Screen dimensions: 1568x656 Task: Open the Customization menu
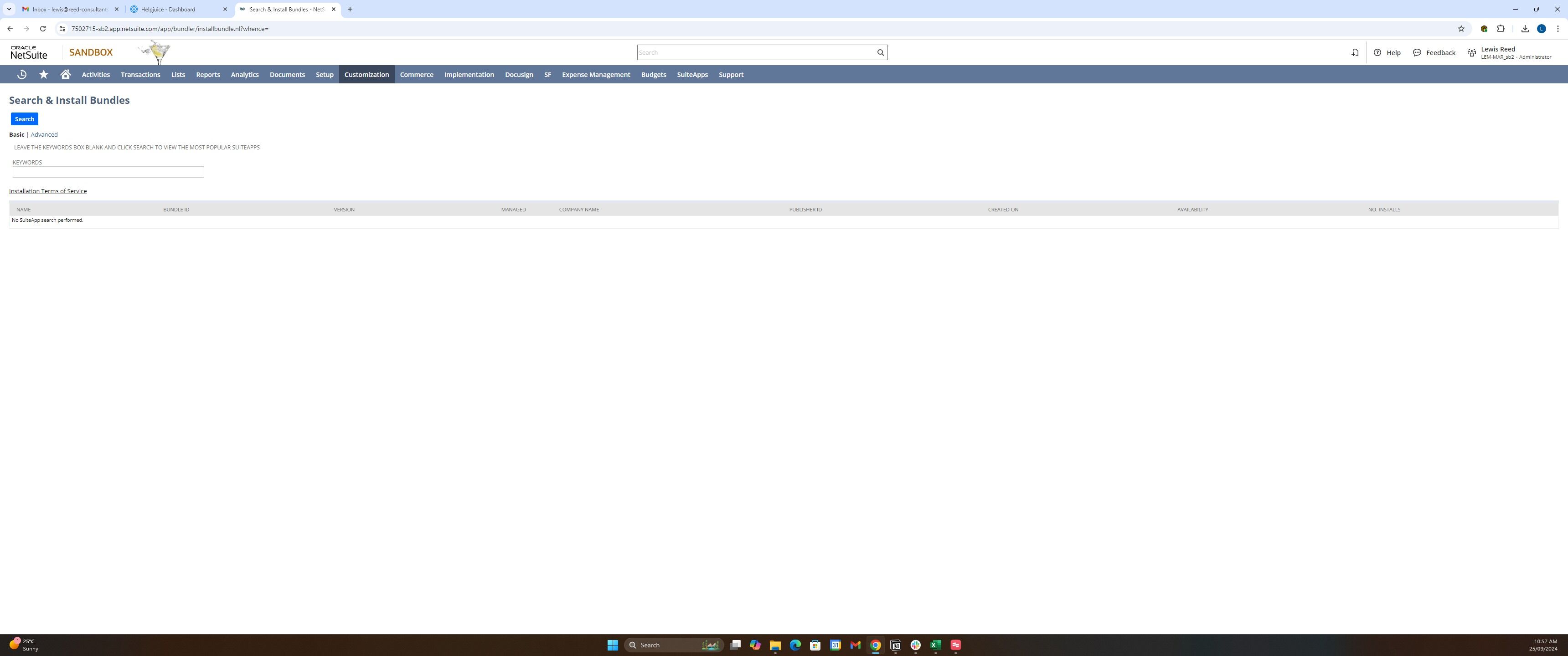point(366,74)
